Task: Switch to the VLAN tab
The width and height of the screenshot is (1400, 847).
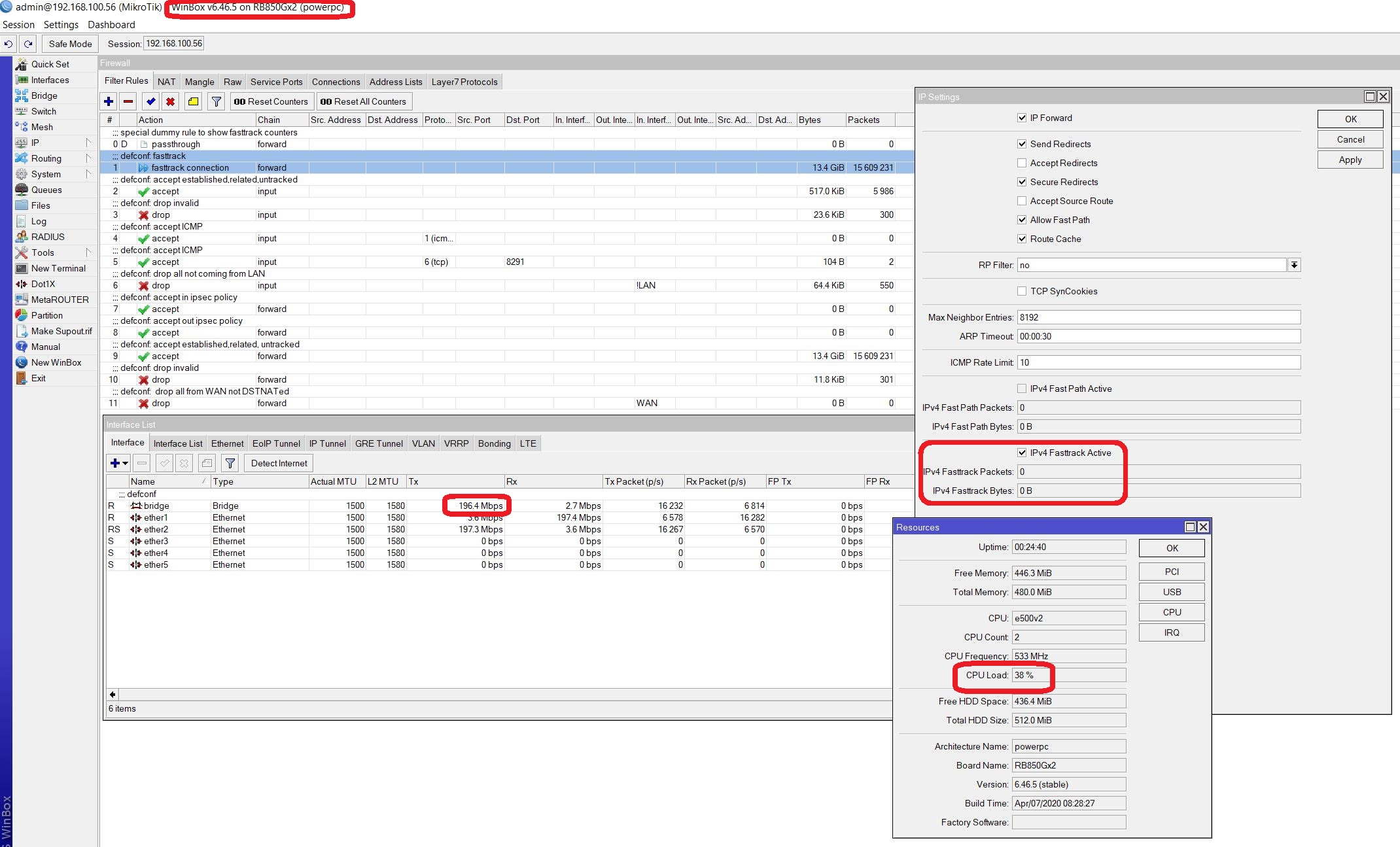Action: (423, 443)
